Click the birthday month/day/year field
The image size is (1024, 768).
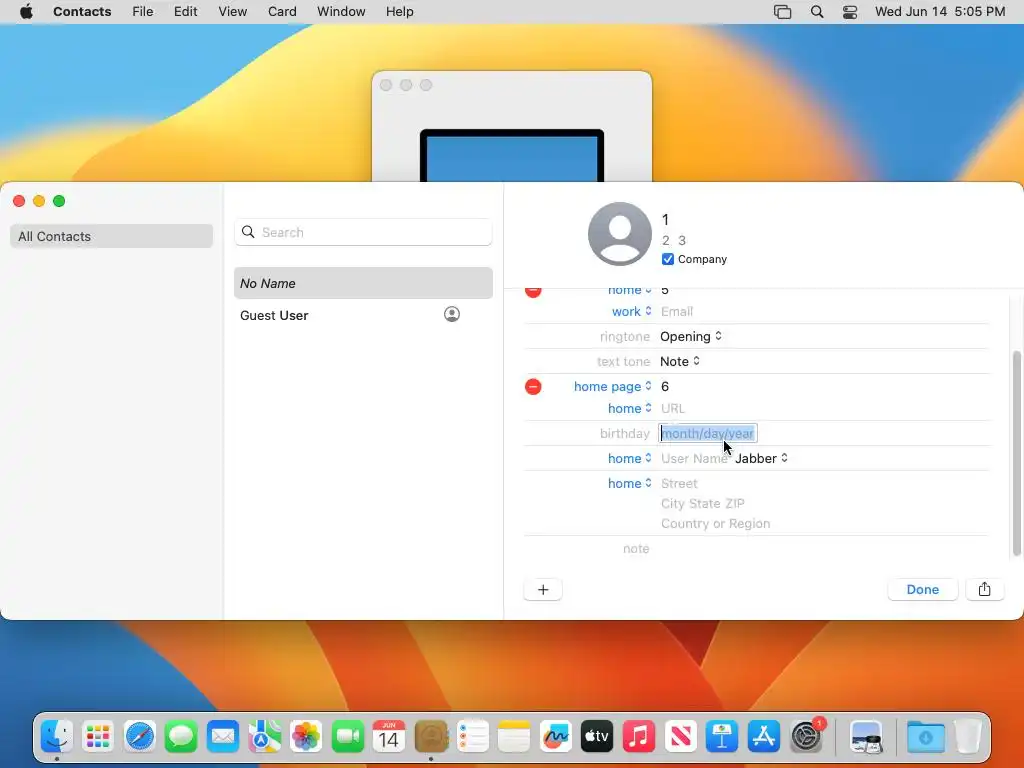708,434
